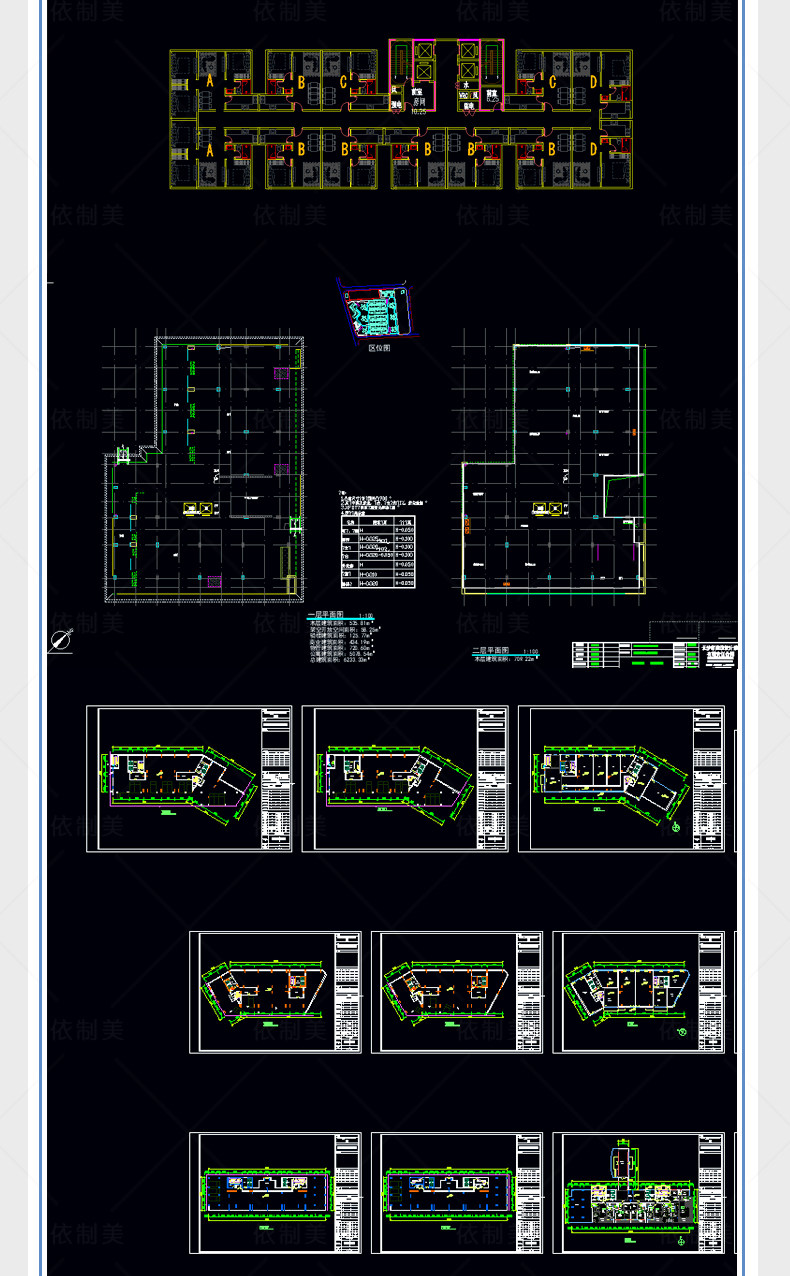Click the title block with green bars

tap(654, 654)
